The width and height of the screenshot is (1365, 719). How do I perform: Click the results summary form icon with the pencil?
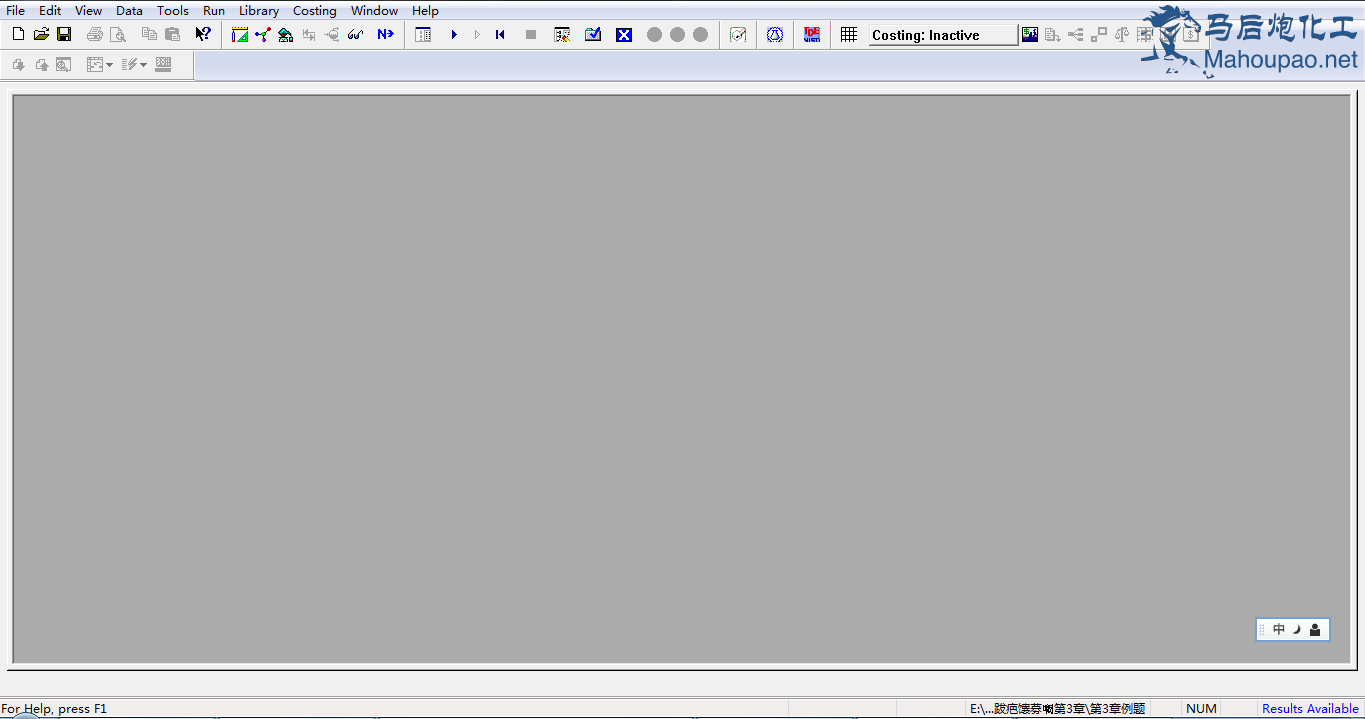(x=562, y=35)
